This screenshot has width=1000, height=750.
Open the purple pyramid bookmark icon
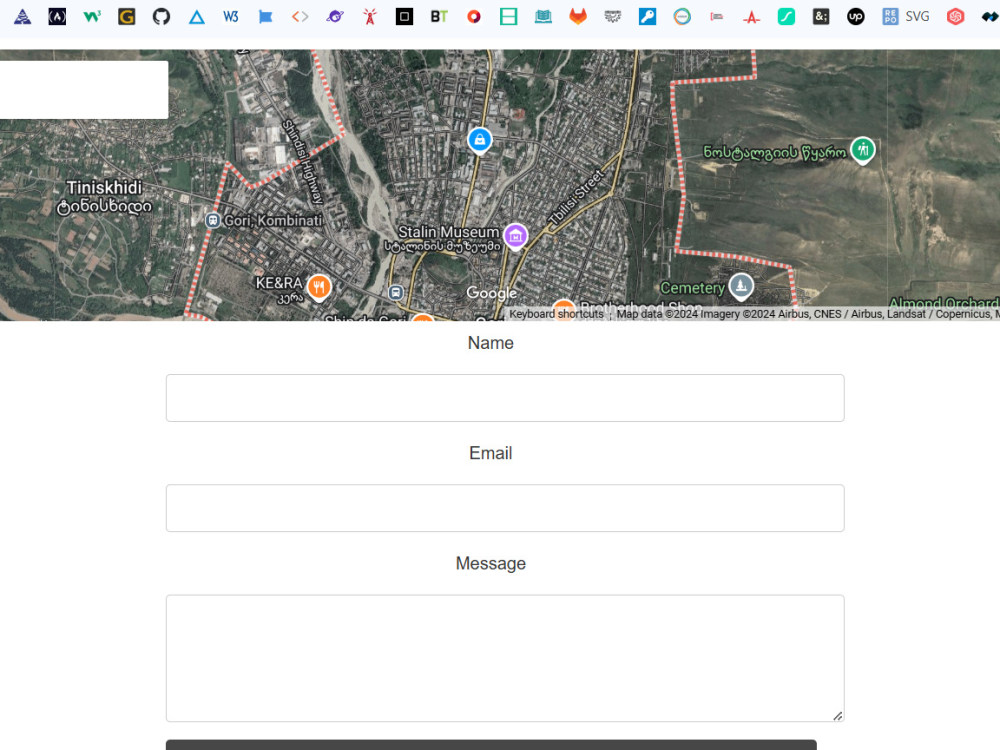coord(22,17)
